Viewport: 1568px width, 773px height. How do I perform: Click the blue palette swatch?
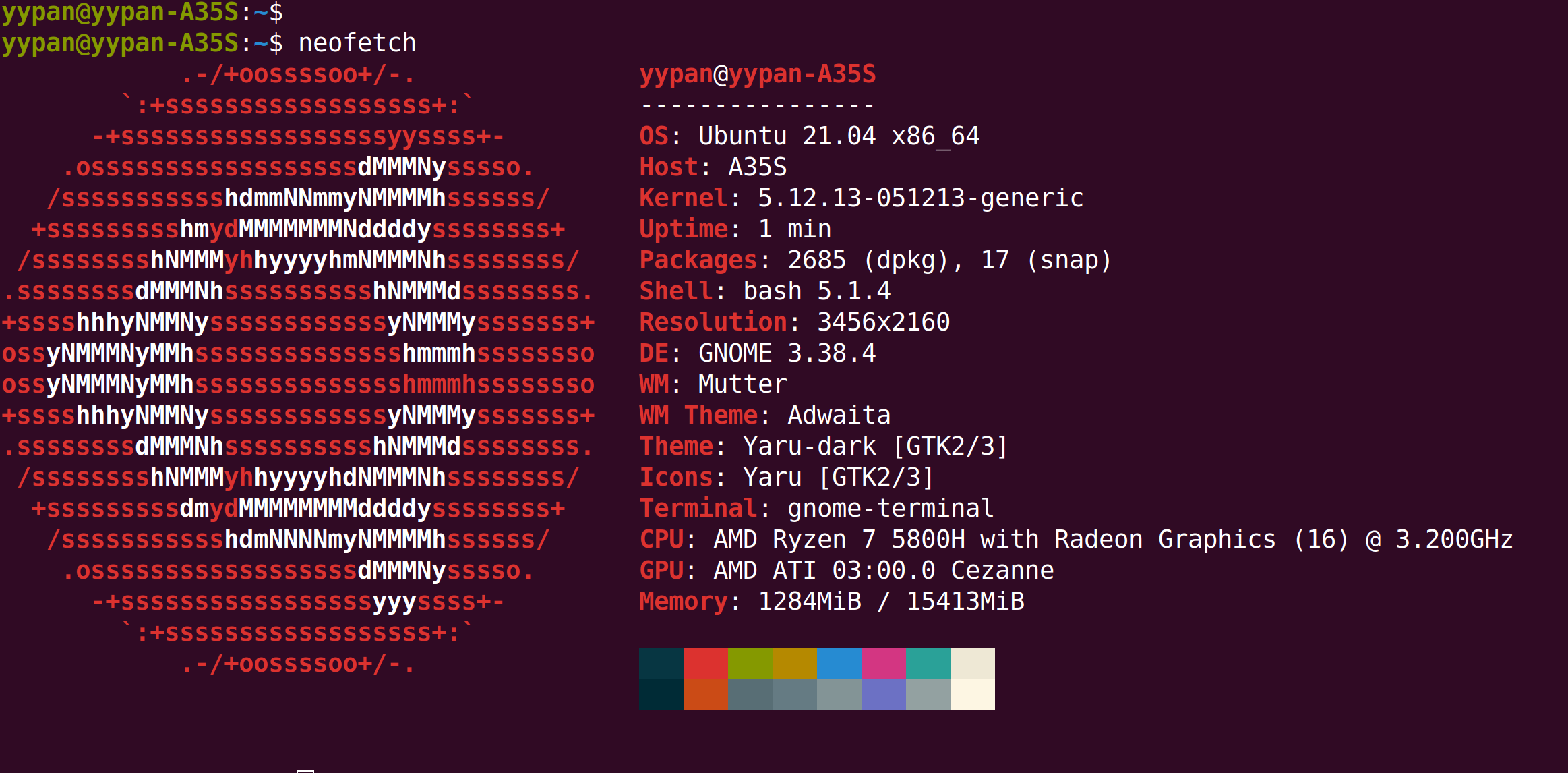pyautogui.click(x=839, y=661)
